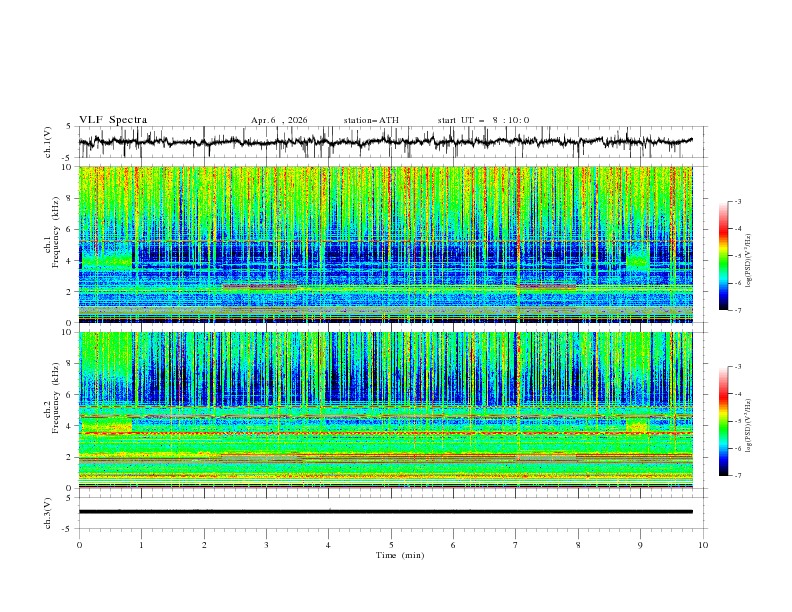Click the ch.2 "Frequency (kHz)" axis label
The image size is (792, 612).
tap(56, 397)
